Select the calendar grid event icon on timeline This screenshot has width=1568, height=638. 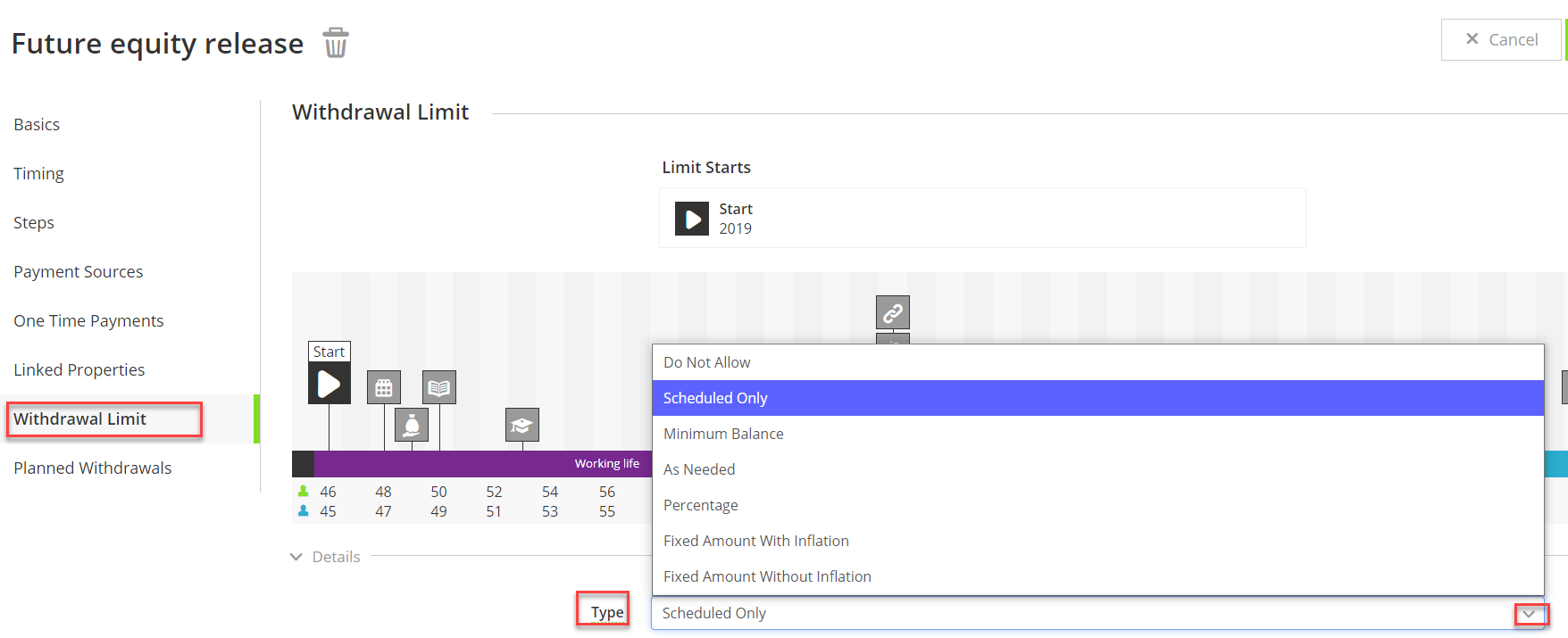[384, 388]
